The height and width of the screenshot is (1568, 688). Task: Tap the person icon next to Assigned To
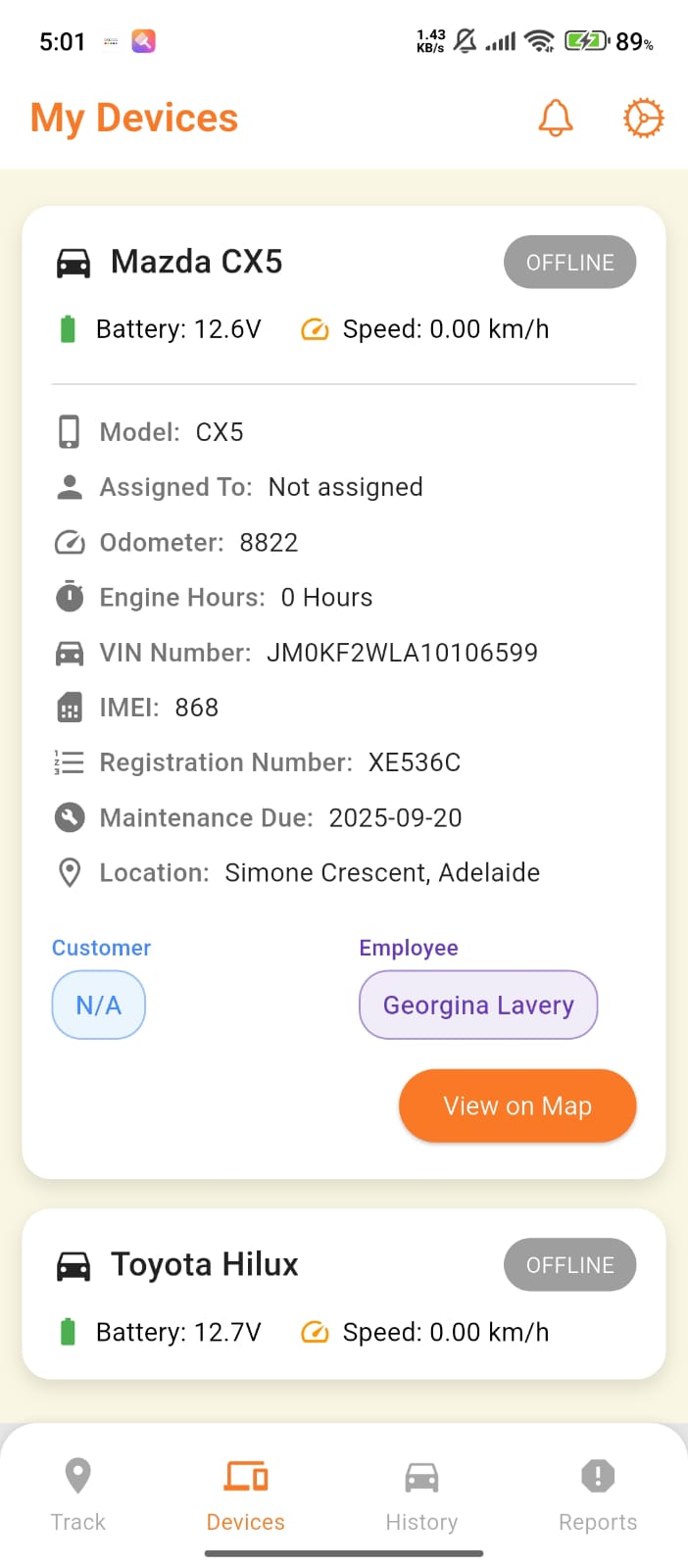click(x=68, y=487)
